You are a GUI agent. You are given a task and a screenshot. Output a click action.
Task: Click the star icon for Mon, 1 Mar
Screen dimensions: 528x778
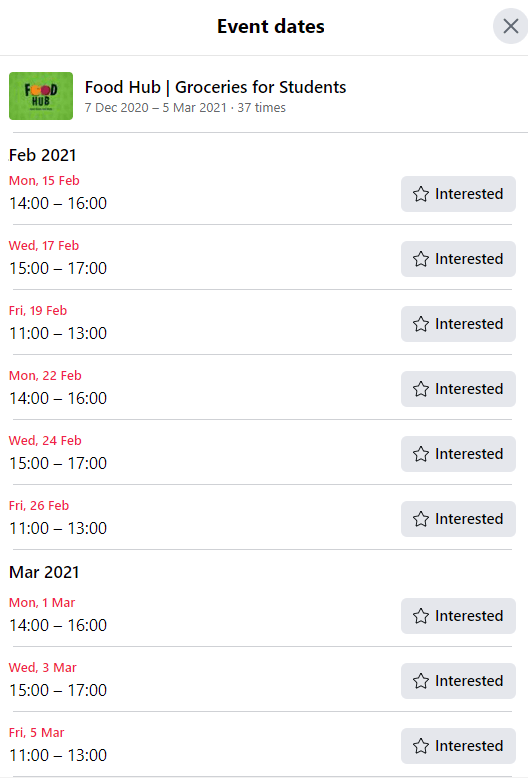pos(421,616)
